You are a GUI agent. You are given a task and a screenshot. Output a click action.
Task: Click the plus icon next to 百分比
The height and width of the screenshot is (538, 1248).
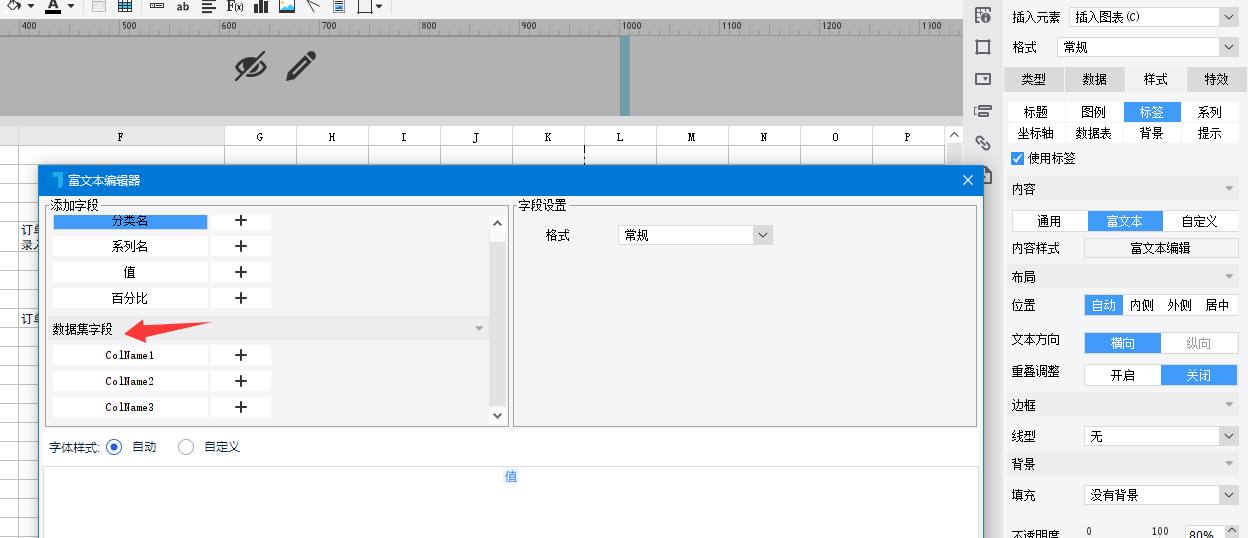(240, 298)
